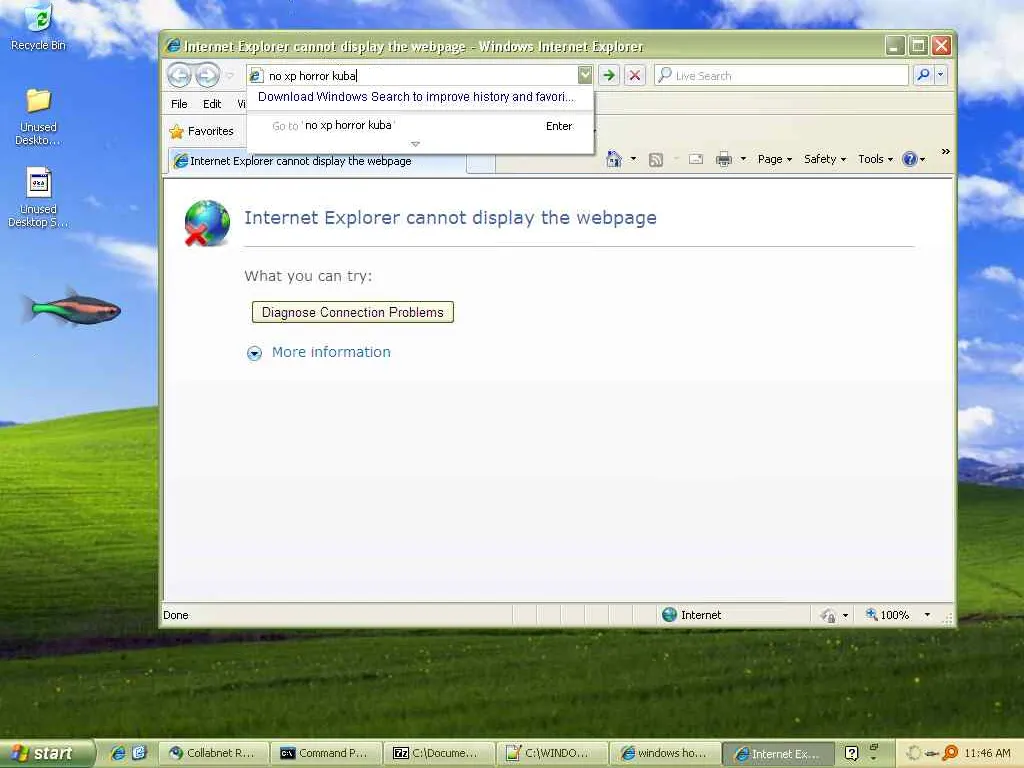
Task: Click the Favorites star button
Action: [202, 131]
